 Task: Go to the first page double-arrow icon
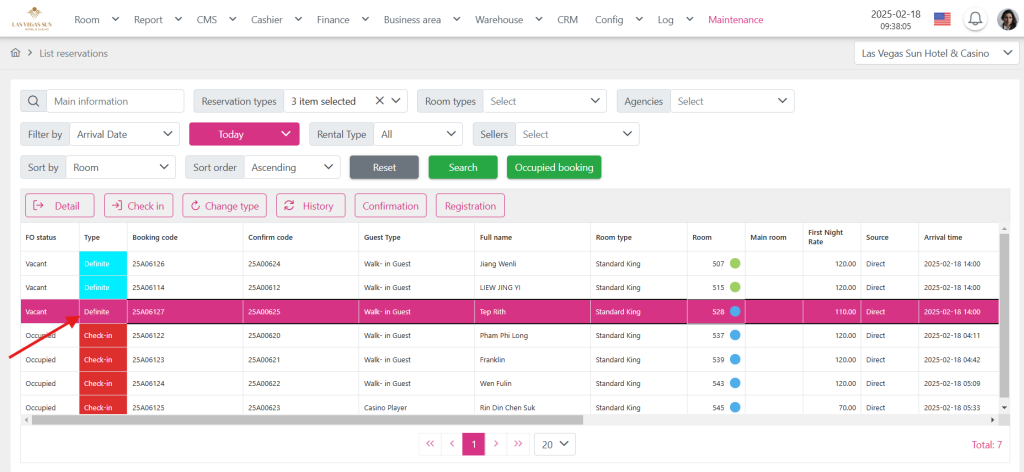point(430,443)
